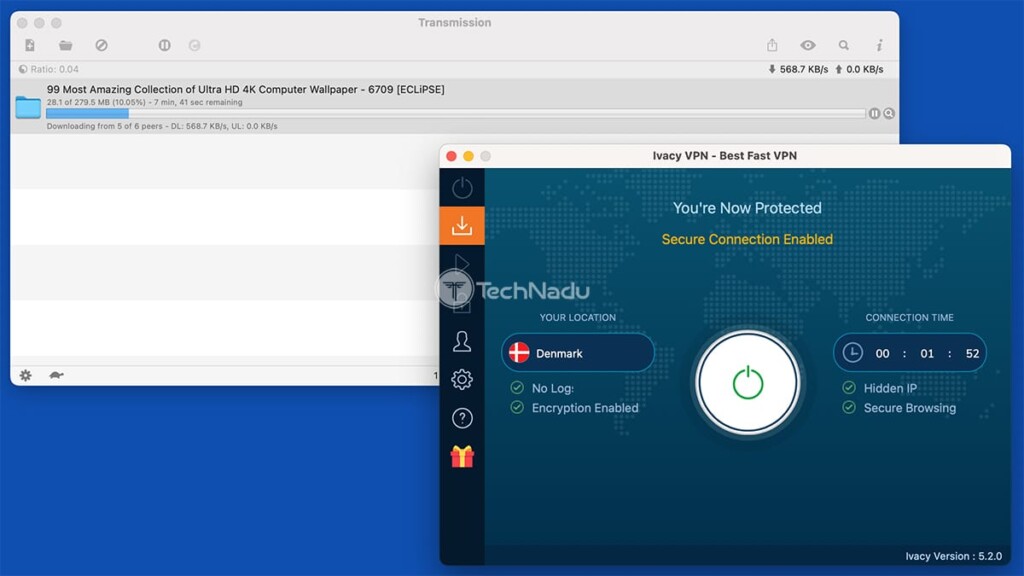1024x576 pixels.
Task: Change location from Denmark selector
Action: pyautogui.click(x=578, y=353)
